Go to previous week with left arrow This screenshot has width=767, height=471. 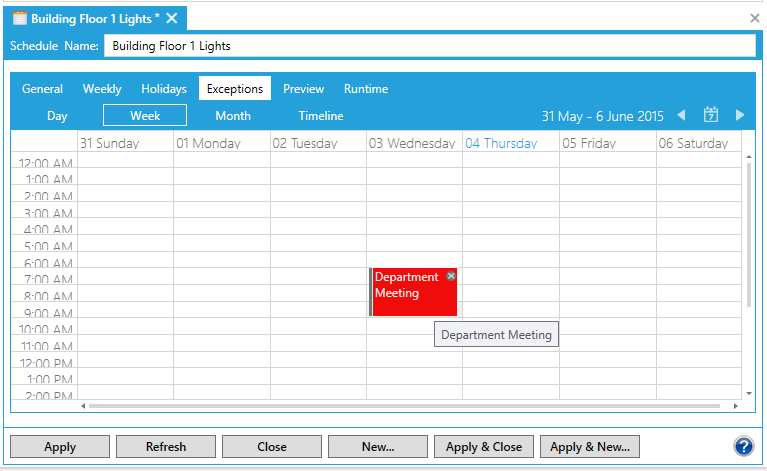681,115
